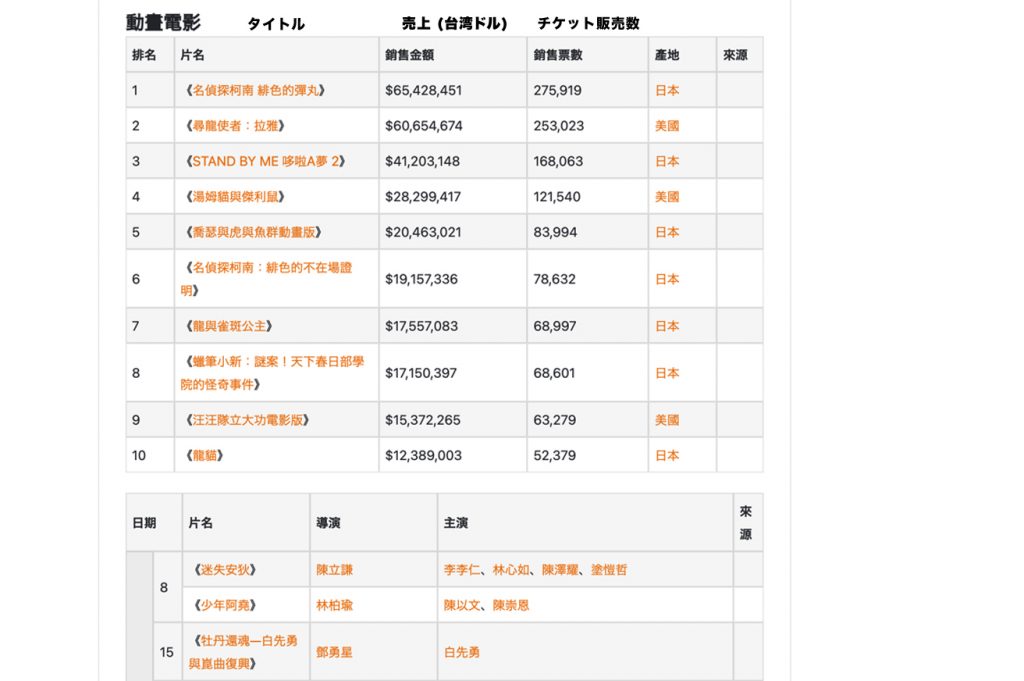Open the 迷失安狄 film link
Image resolution: width=1024 pixels, height=681 pixels.
click(225, 569)
